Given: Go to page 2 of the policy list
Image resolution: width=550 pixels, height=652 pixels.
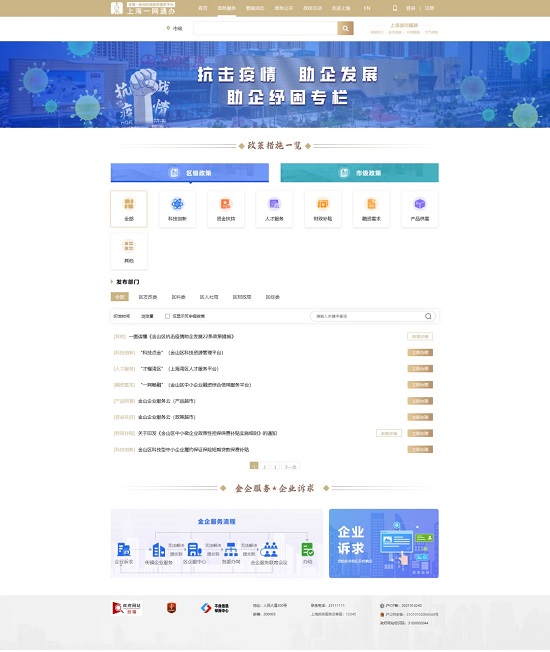Looking at the screenshot, I should (264, 466).
